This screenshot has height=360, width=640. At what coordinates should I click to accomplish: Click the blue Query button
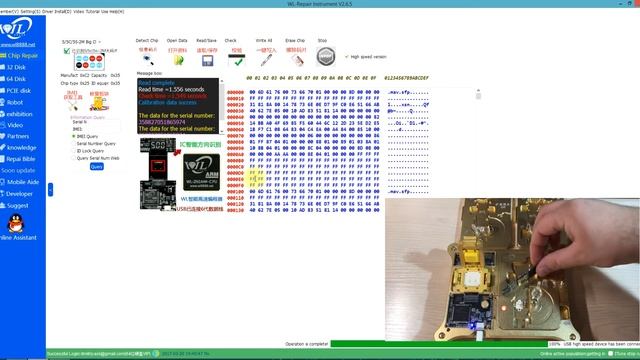click(97, 167)
